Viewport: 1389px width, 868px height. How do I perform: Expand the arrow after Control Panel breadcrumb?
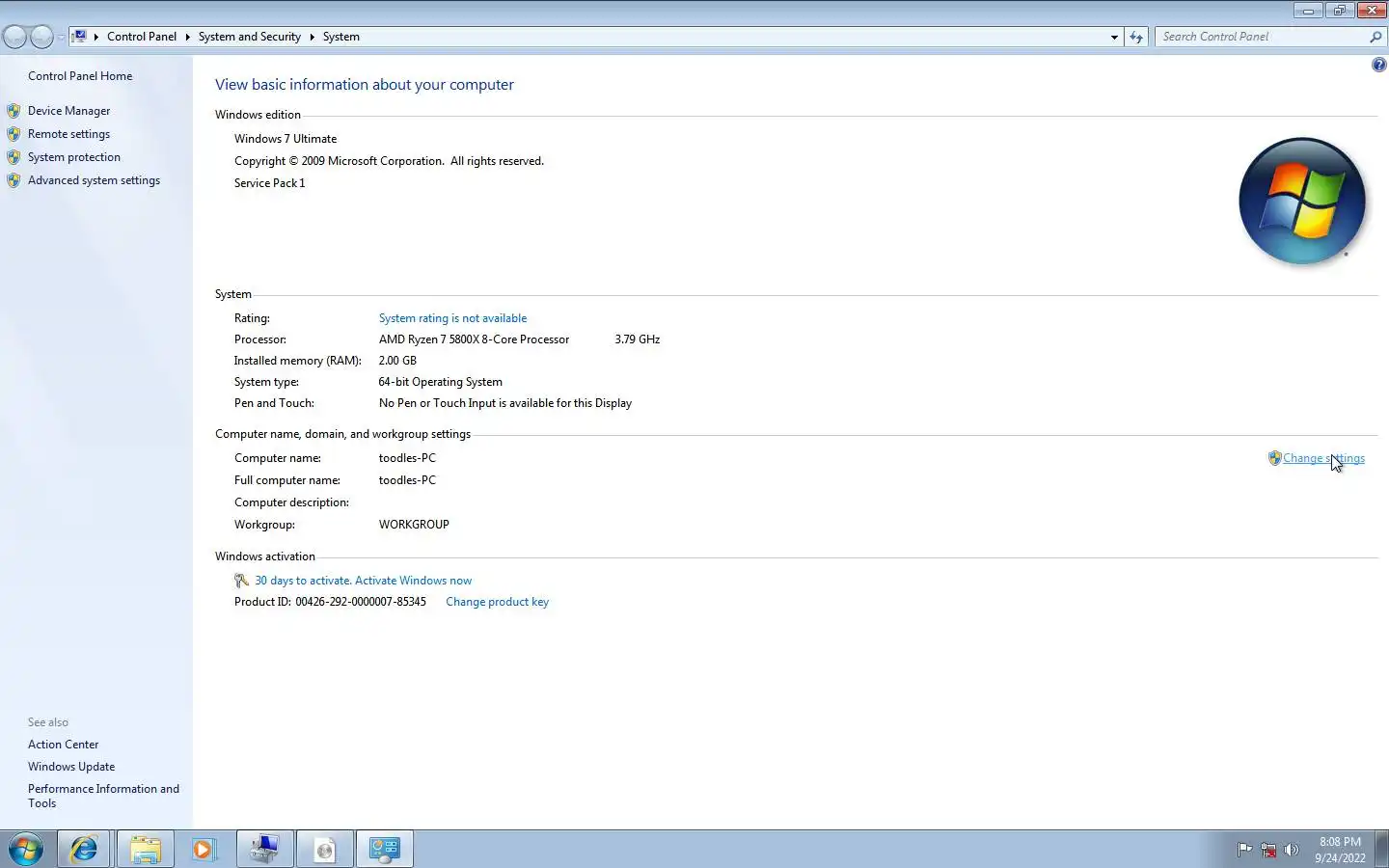[x=187, y=37]
